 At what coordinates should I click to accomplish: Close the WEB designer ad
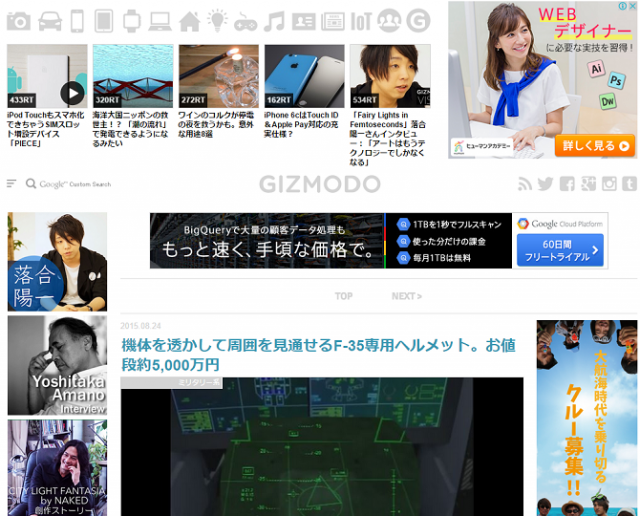click(633, 6)
